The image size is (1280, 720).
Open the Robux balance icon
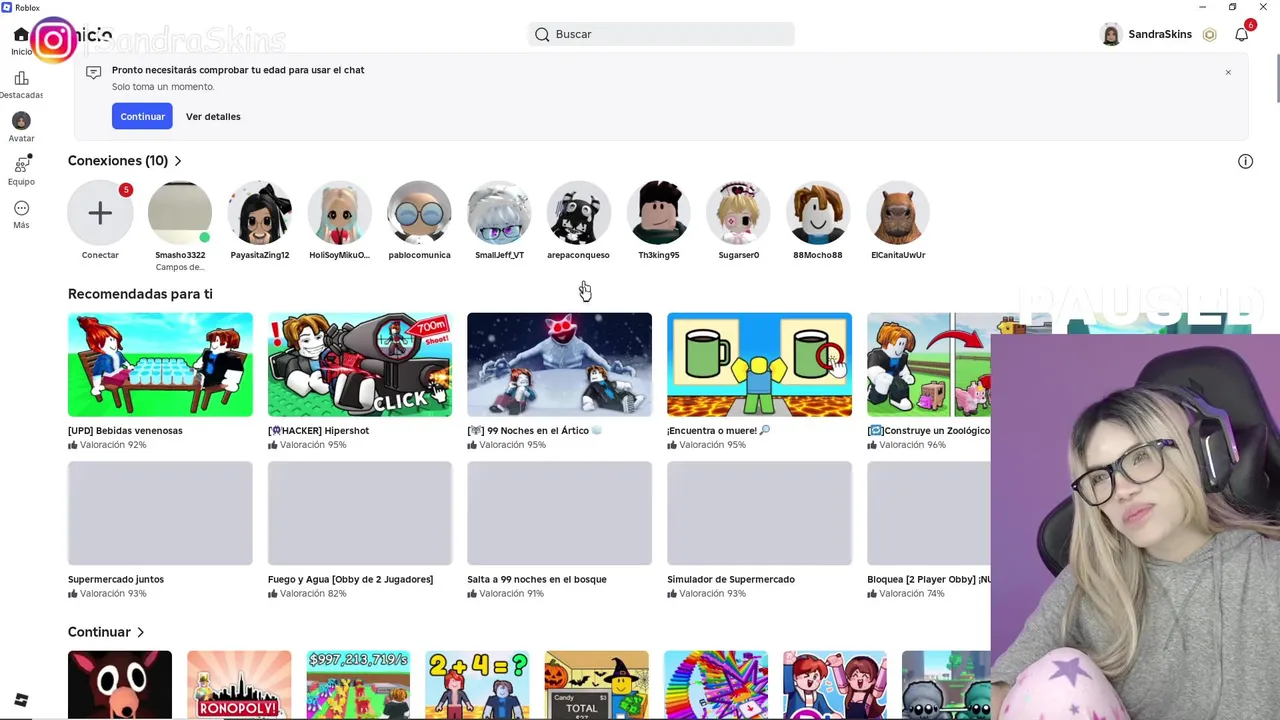click(x=1209, y=34)
